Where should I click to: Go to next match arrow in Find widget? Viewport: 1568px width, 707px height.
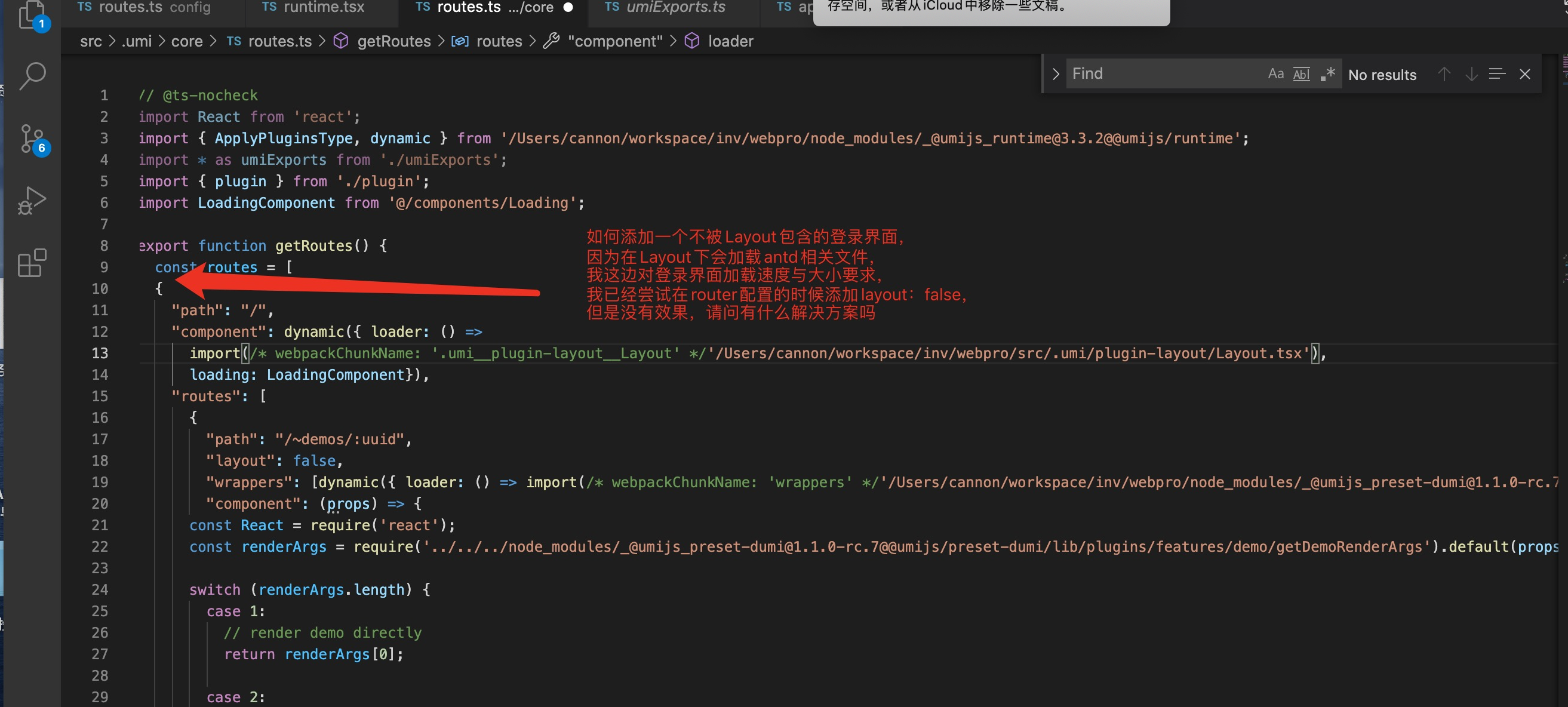tap(1472, 73)
